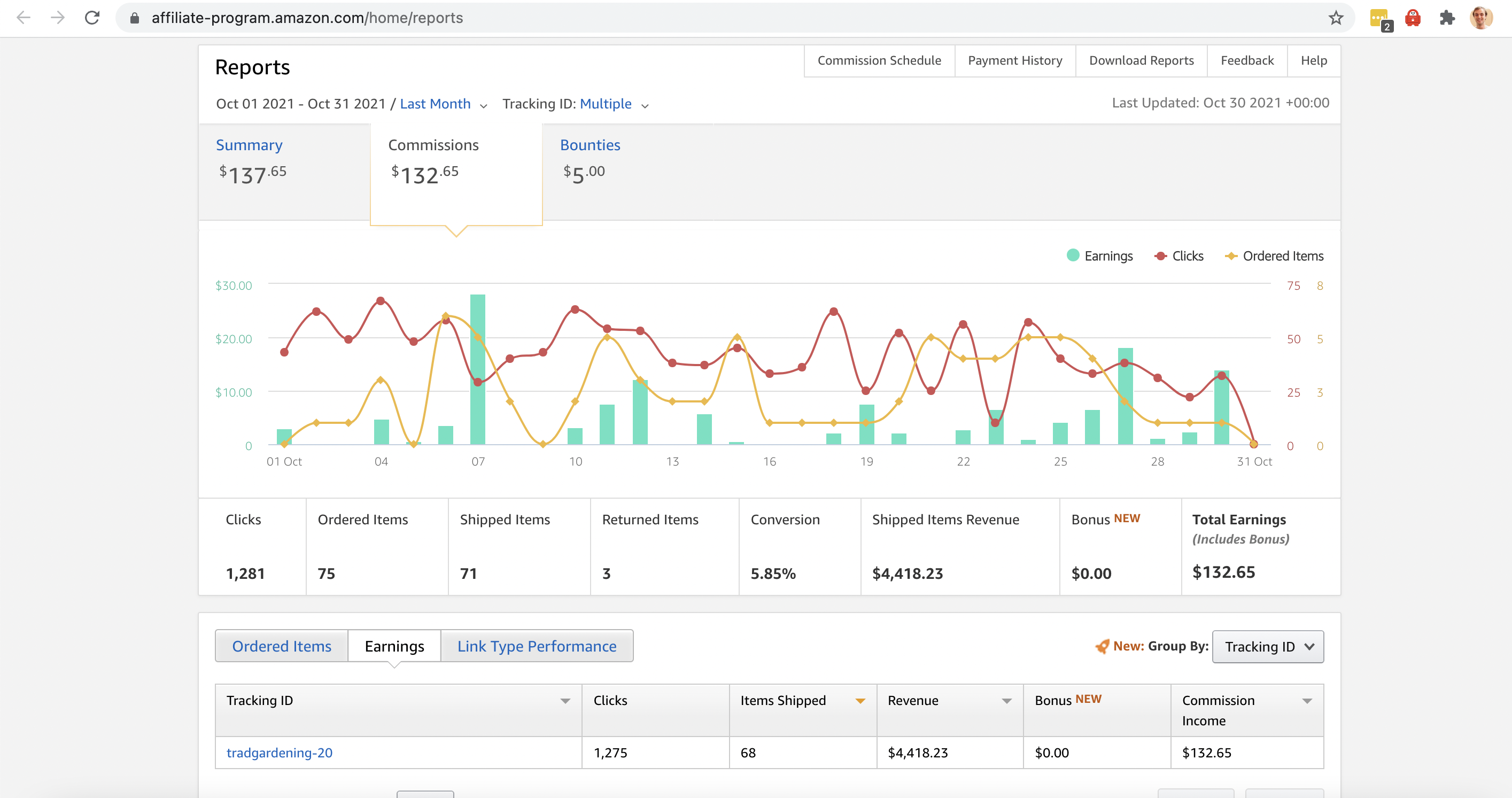Click the Ordered Items value 75
1512x798 pixels.
coord(327,574)
